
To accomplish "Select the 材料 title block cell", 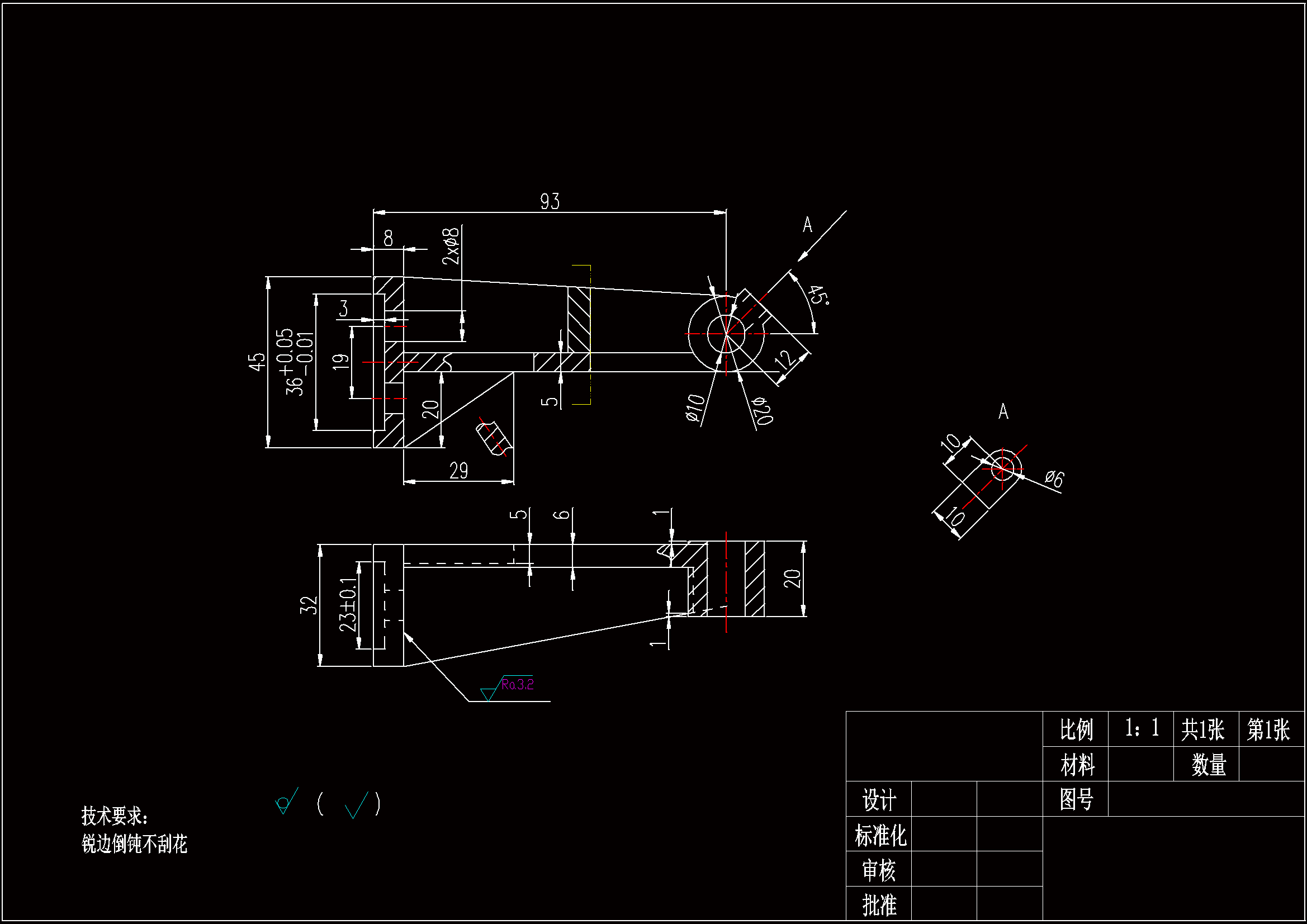I will pyautogui.click(x=1077, y=765).
